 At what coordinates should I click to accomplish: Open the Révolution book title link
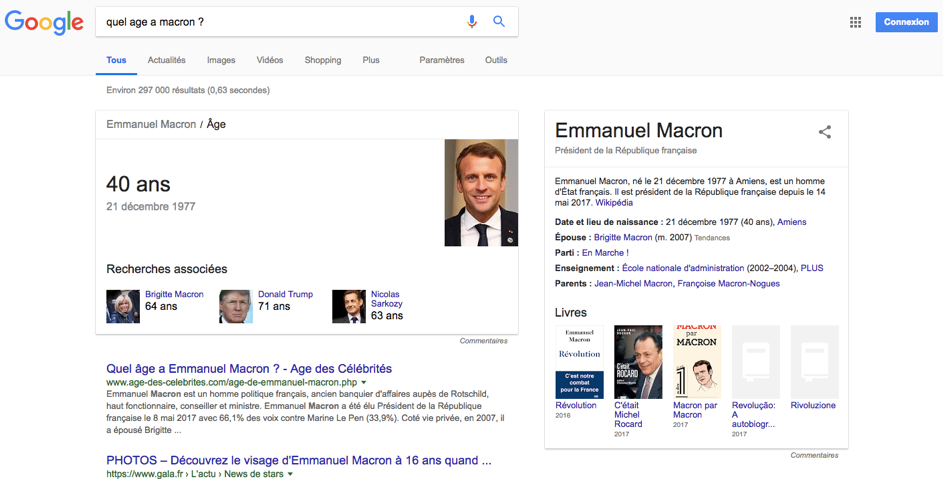coord(576,406)
